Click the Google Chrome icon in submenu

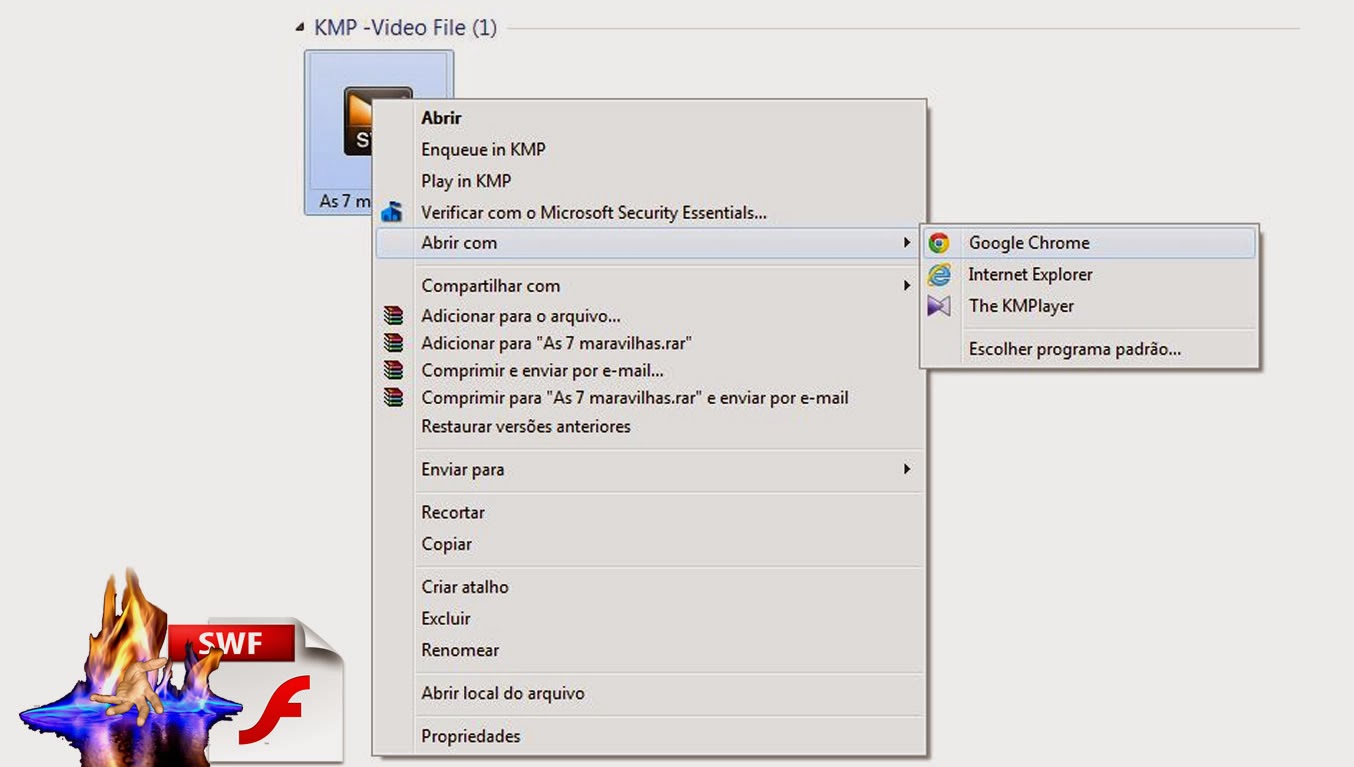coord(938,243)
